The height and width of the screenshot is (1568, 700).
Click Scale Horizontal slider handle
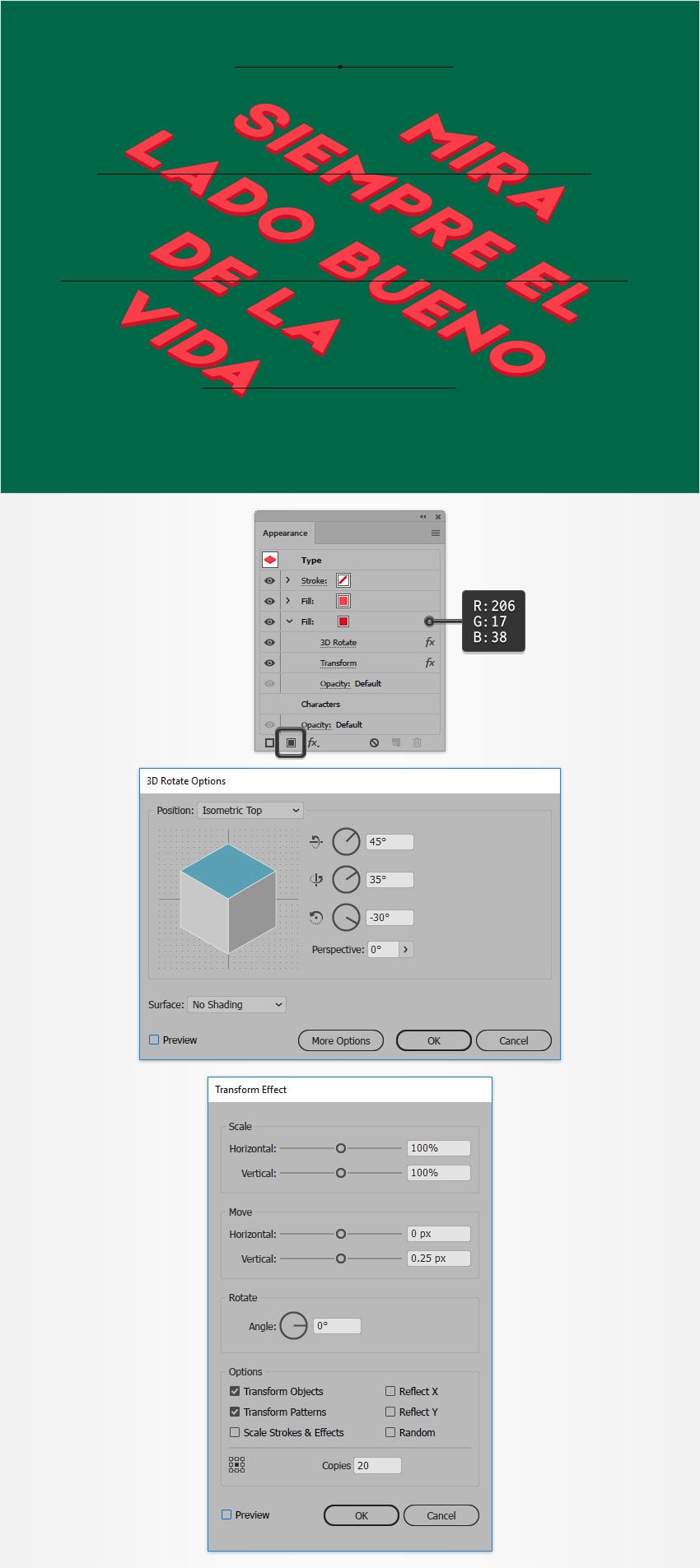coord(341,1148)
